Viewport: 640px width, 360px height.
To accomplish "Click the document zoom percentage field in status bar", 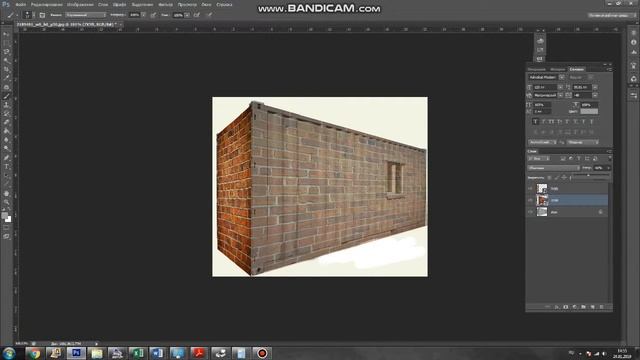I will pos(21,343).
